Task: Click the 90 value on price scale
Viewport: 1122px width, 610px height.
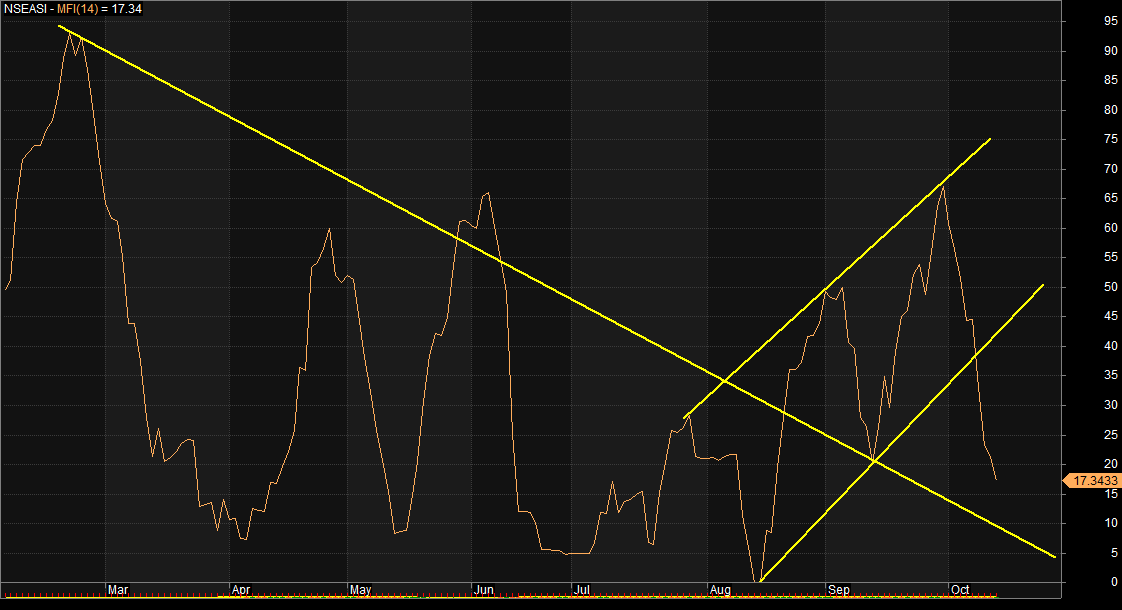Action: (x=1111, y=51)
